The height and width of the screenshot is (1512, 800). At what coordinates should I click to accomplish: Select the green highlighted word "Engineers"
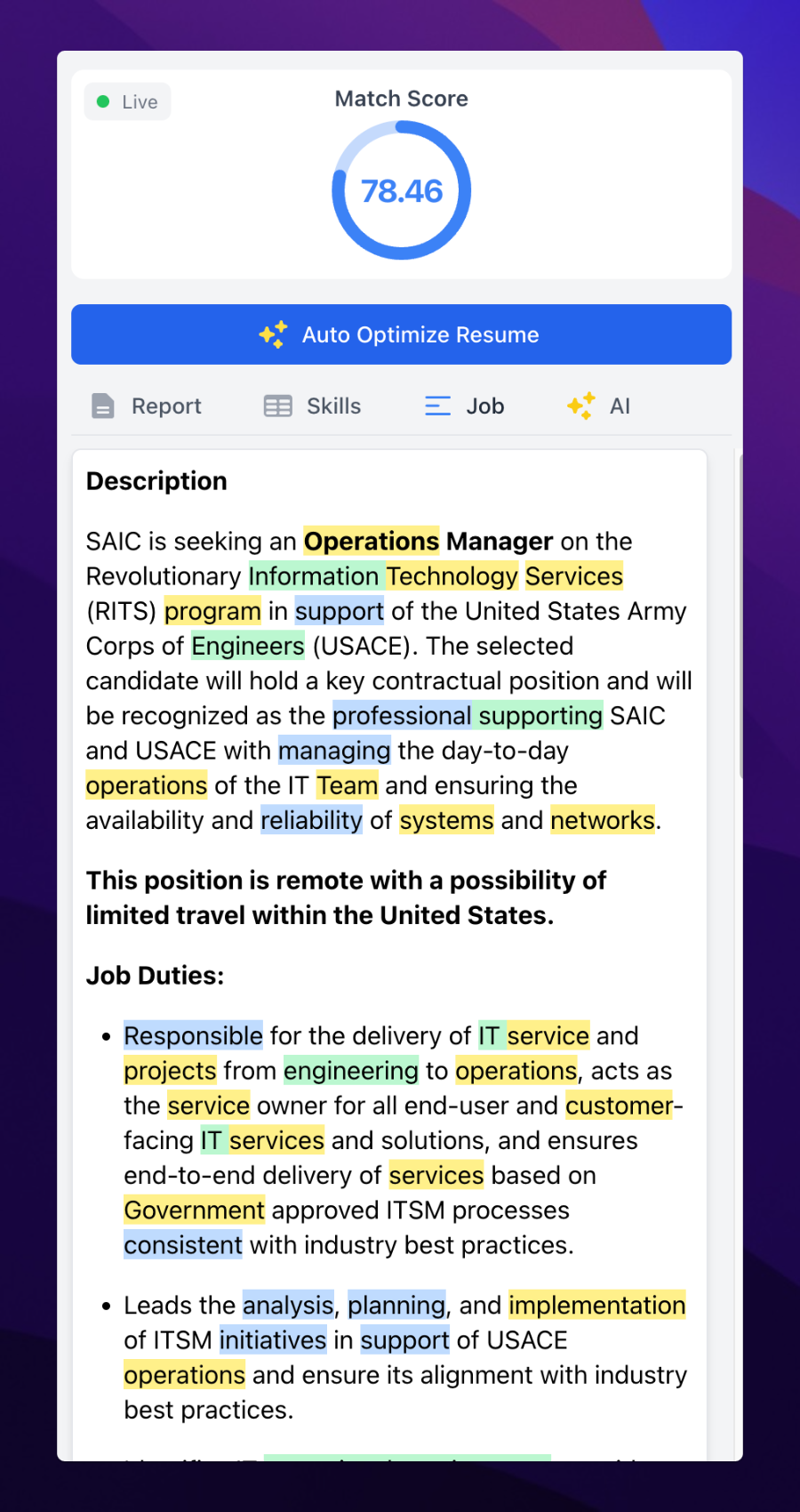pos(248,646)
